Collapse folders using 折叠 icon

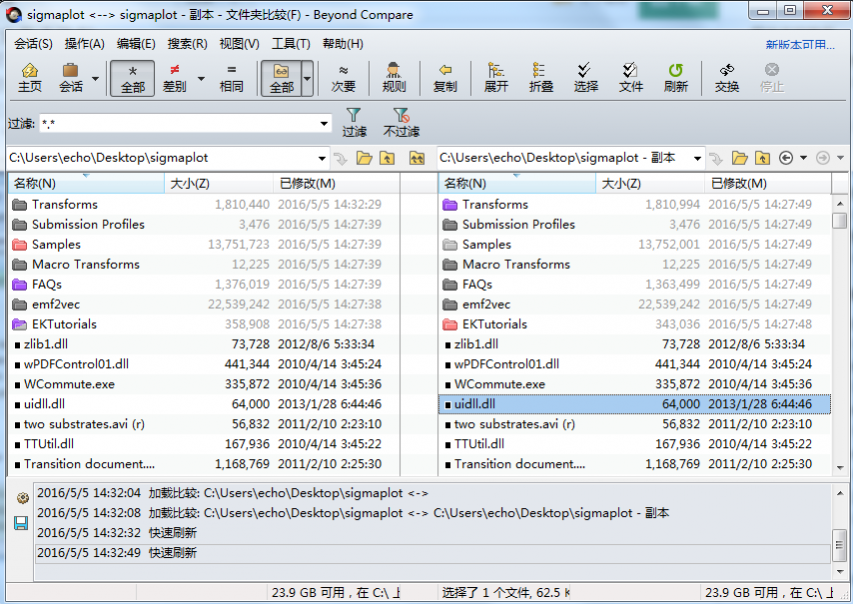tap(541, 77)
